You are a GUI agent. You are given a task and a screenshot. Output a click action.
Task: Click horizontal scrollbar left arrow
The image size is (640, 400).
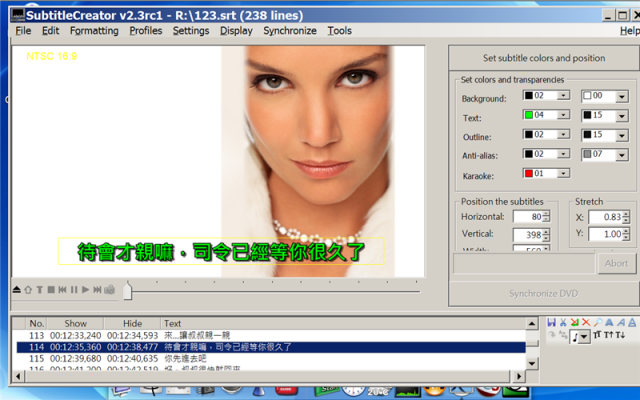18,376
